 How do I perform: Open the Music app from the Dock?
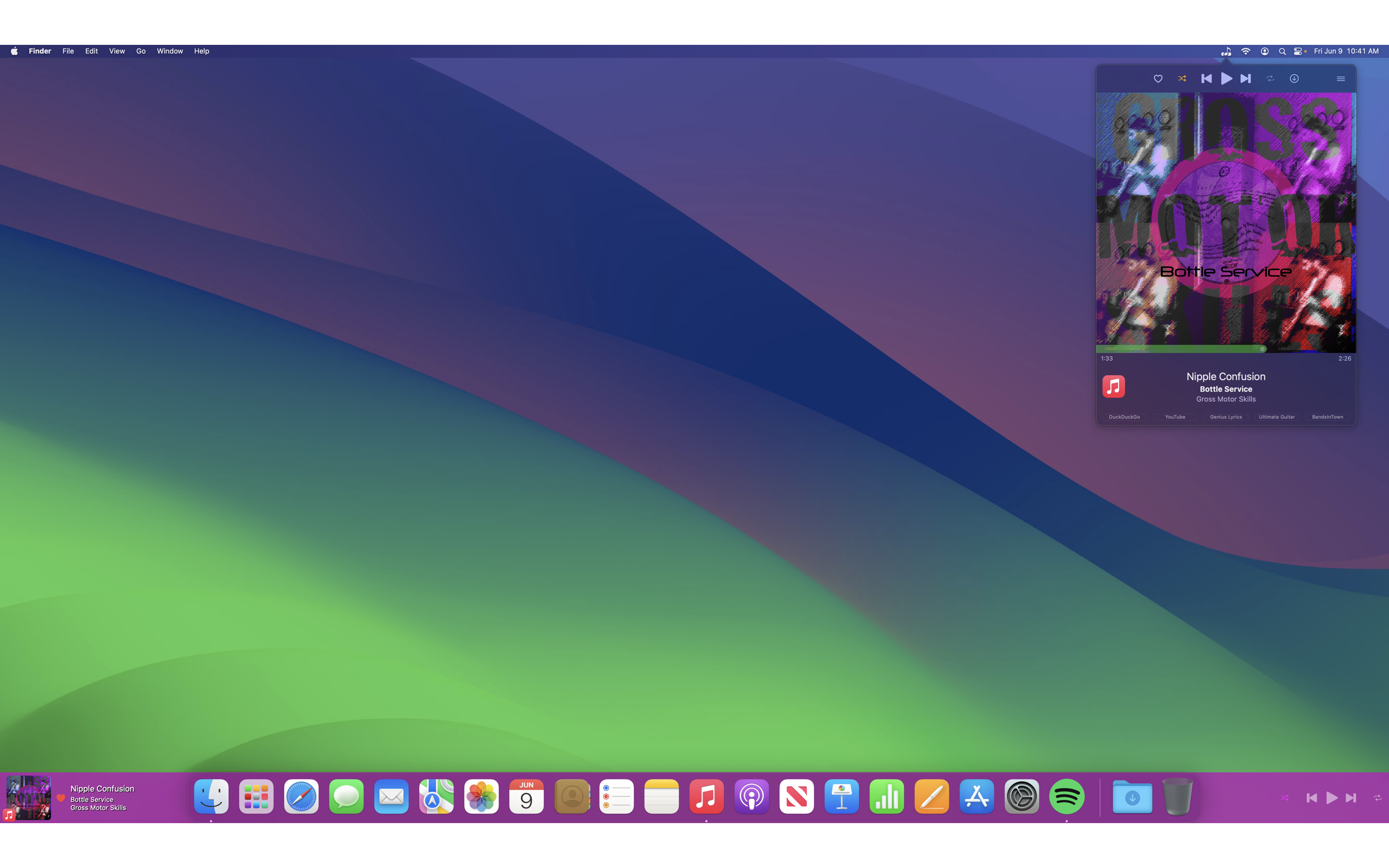click(x=706, y=797)
